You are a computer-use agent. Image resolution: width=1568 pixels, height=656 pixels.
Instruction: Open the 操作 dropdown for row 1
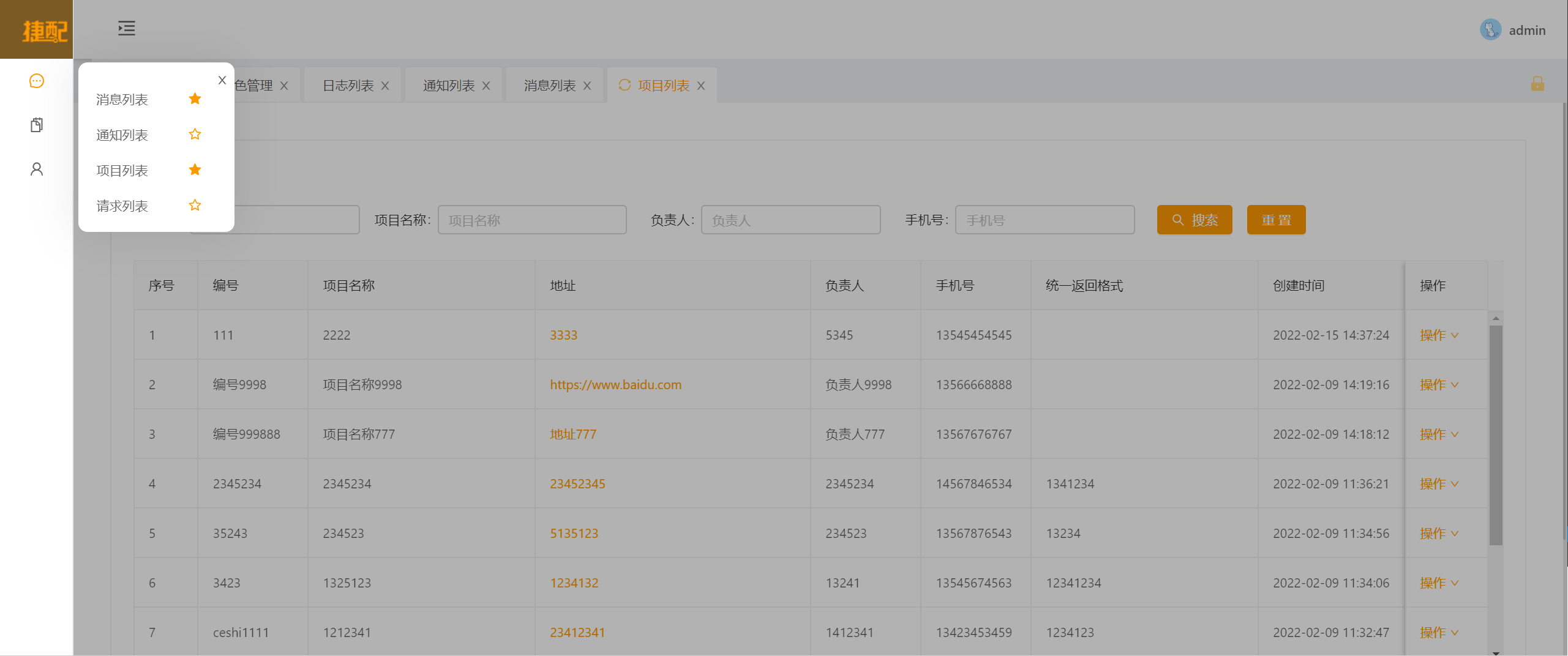click(1438, 335)
